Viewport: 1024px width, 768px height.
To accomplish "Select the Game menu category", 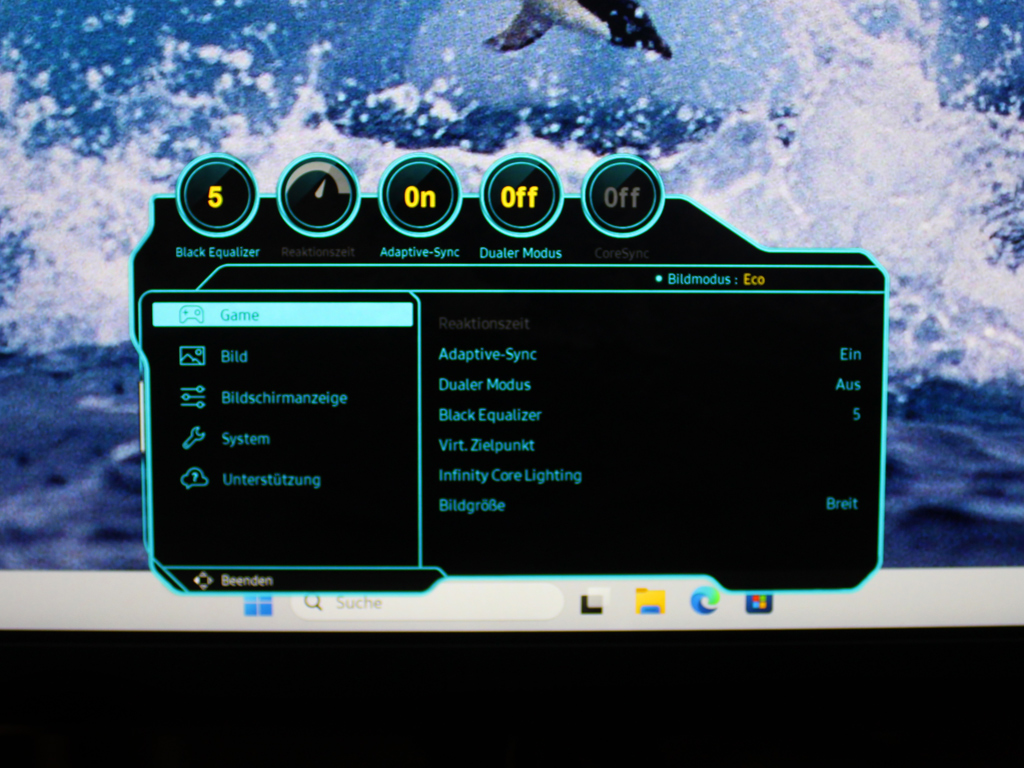I will coord(282,315).
